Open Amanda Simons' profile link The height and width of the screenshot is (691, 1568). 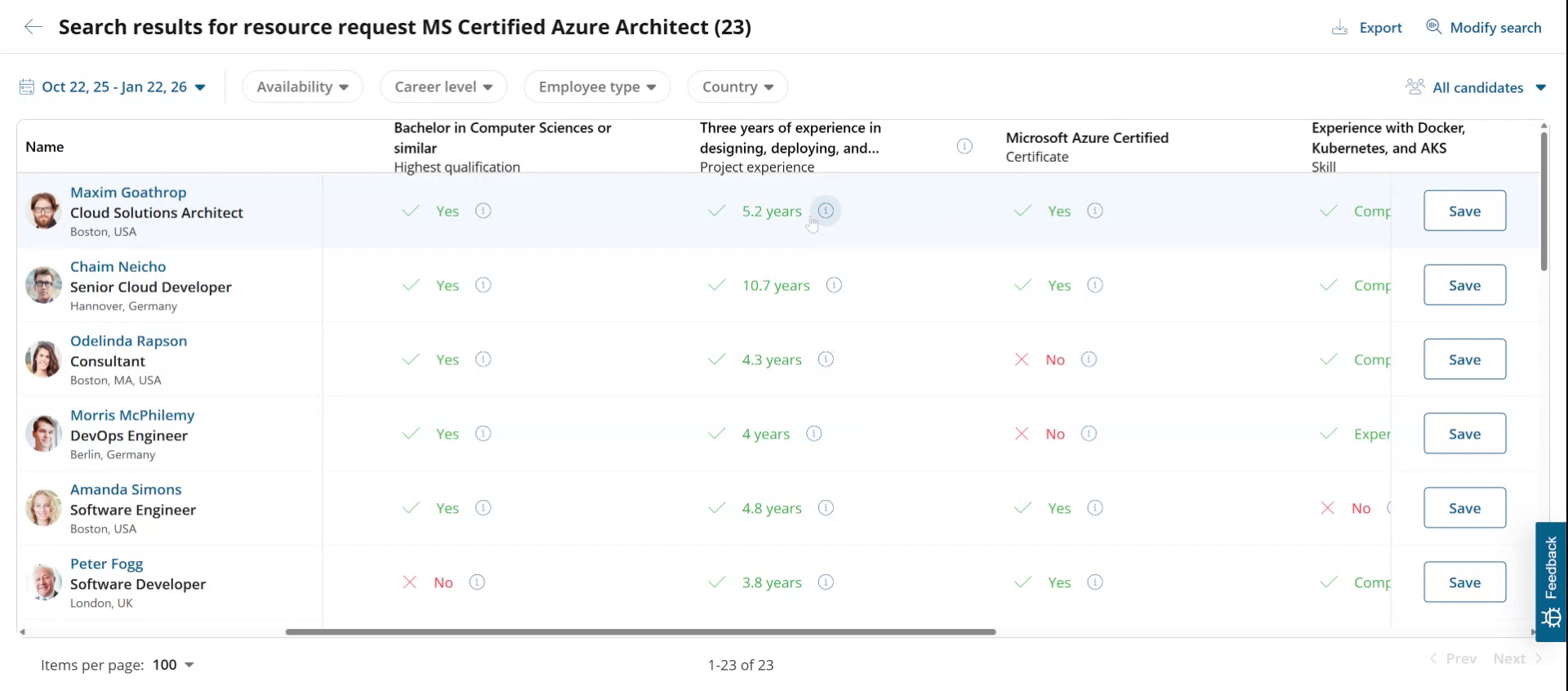pyautogui.click(x=126, y=489)
